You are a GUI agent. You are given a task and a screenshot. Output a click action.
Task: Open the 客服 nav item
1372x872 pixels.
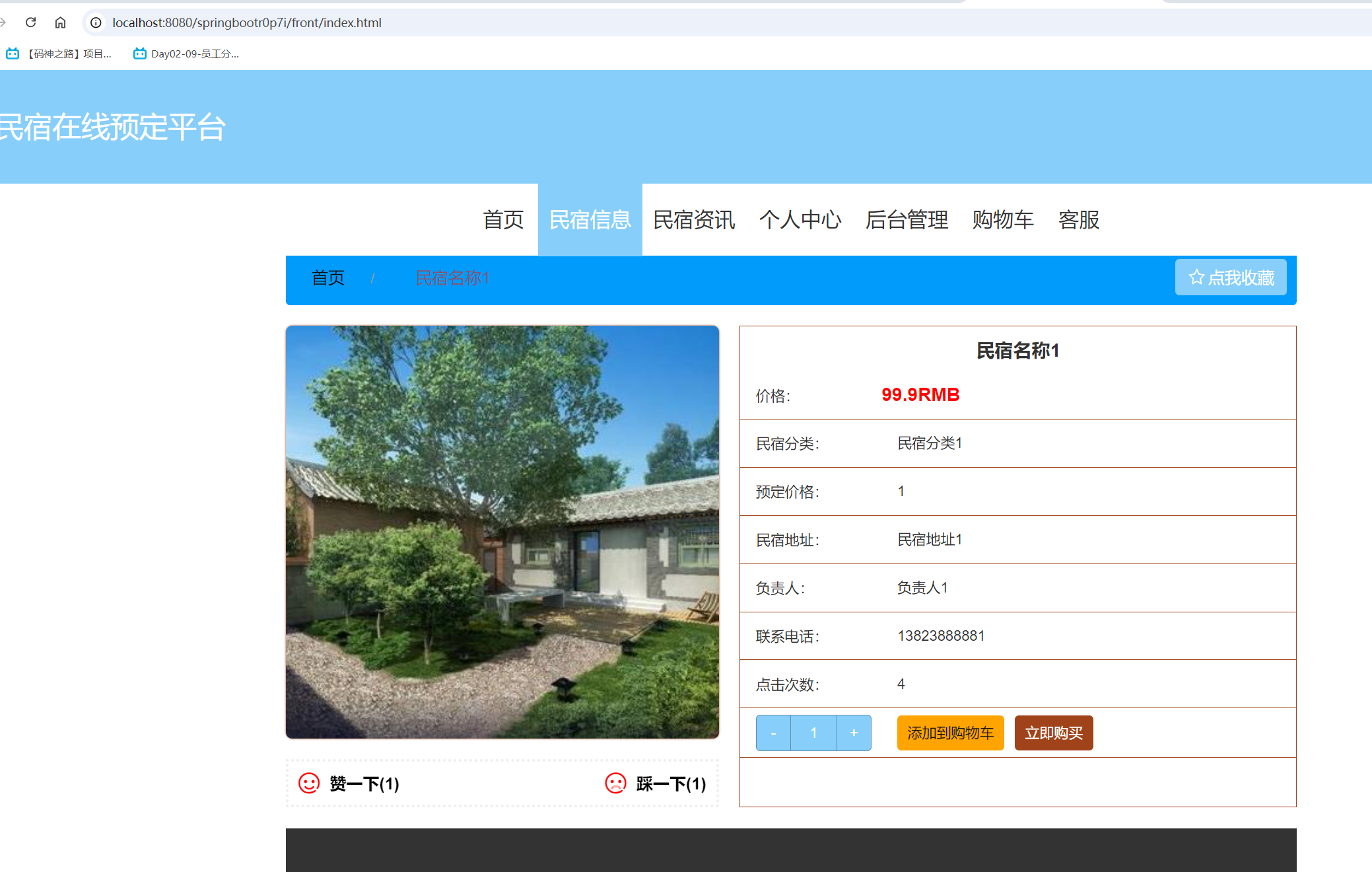tap(1079, 220)
